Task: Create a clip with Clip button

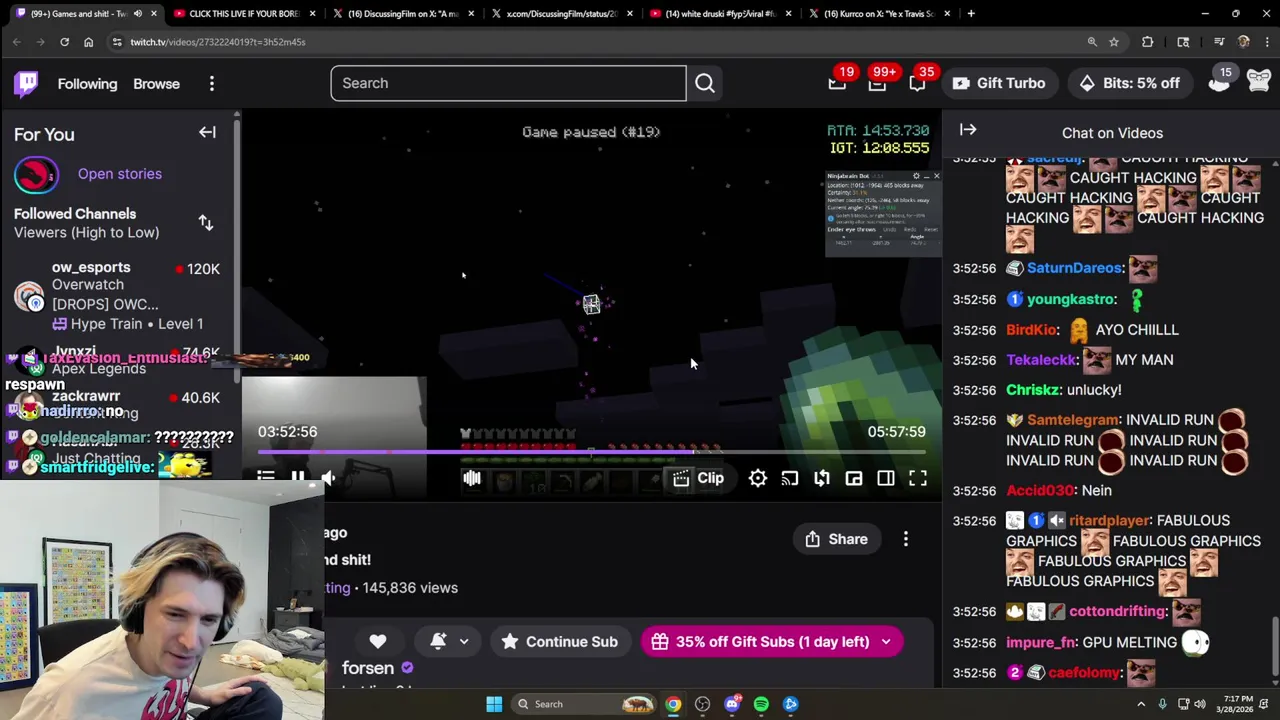Action: click(x=699, y=478)
